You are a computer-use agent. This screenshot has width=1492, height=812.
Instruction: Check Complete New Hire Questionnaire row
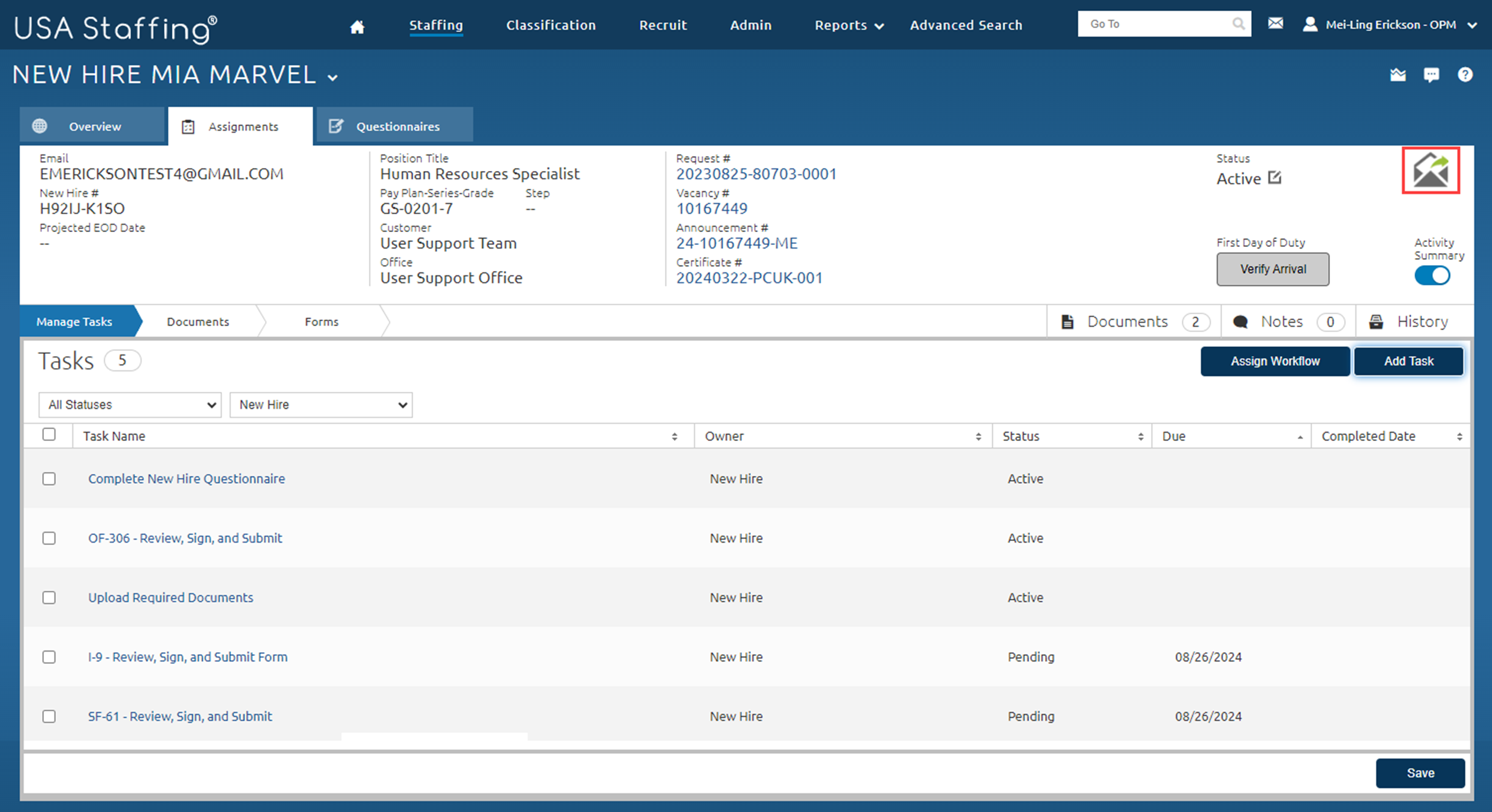tap(49, 479)
